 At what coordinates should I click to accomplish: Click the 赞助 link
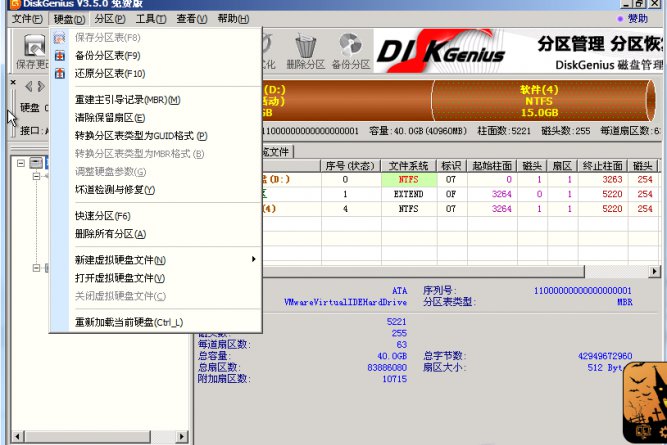tap(637, 18)
